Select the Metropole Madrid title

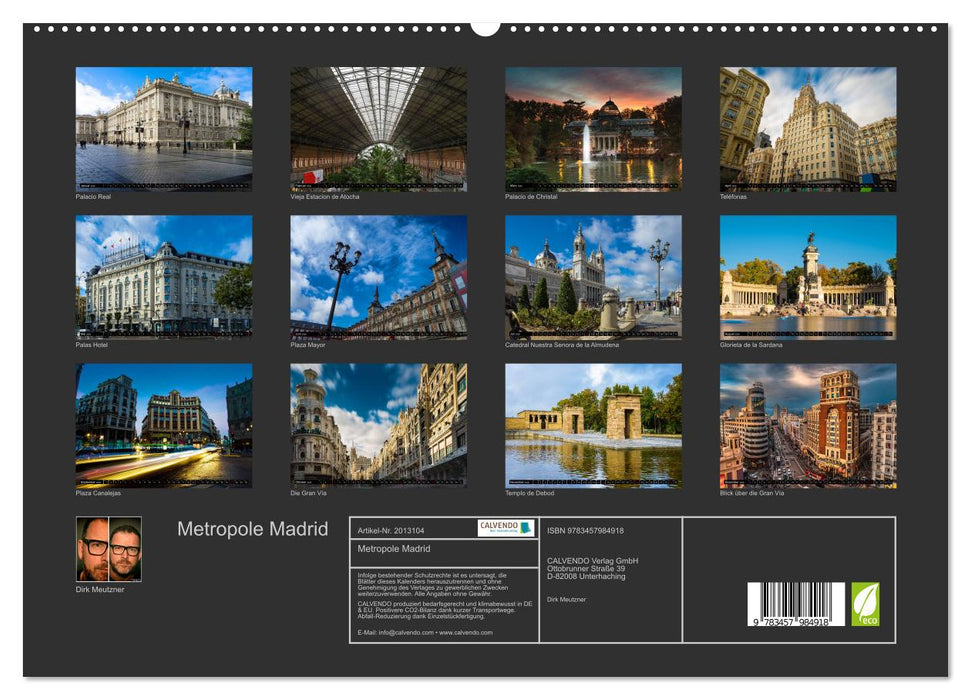click(250, 530)
